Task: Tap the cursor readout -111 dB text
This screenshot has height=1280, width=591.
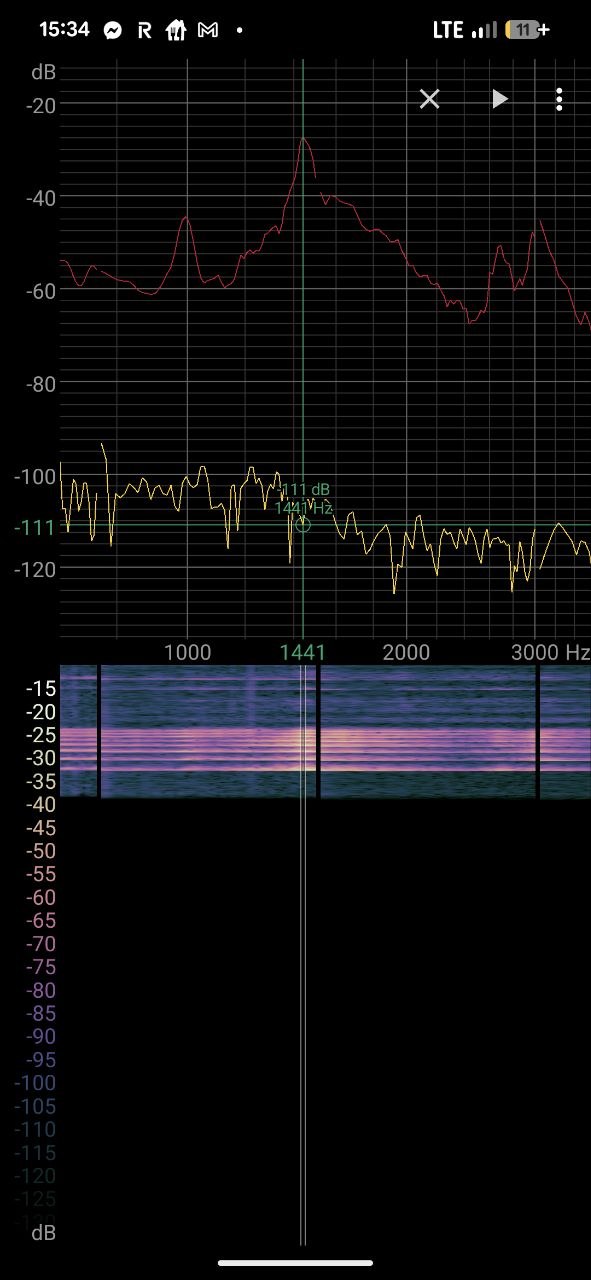Action: pos(305,490)
